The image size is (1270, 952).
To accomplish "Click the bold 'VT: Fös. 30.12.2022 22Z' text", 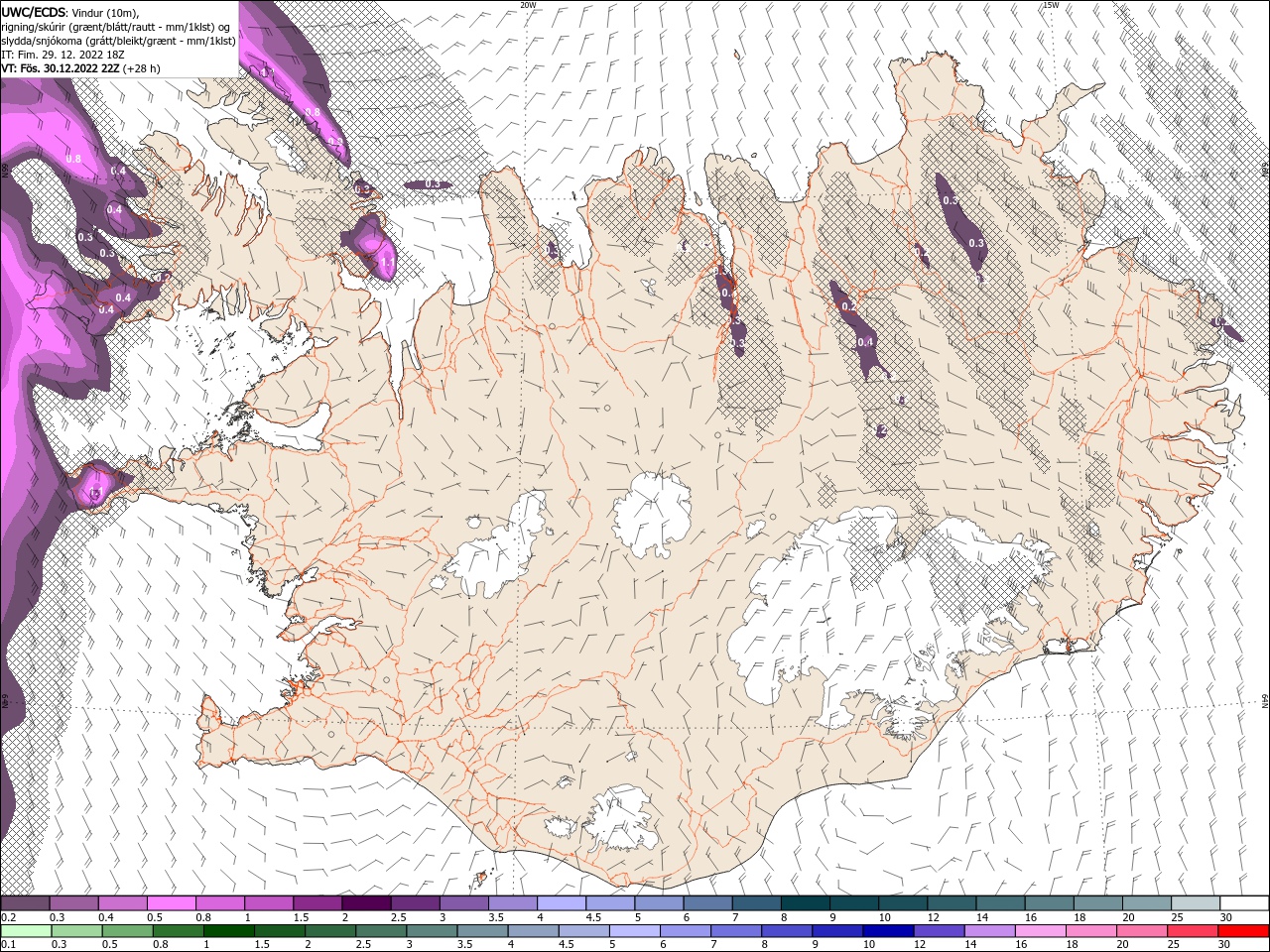I will [61, 68].
